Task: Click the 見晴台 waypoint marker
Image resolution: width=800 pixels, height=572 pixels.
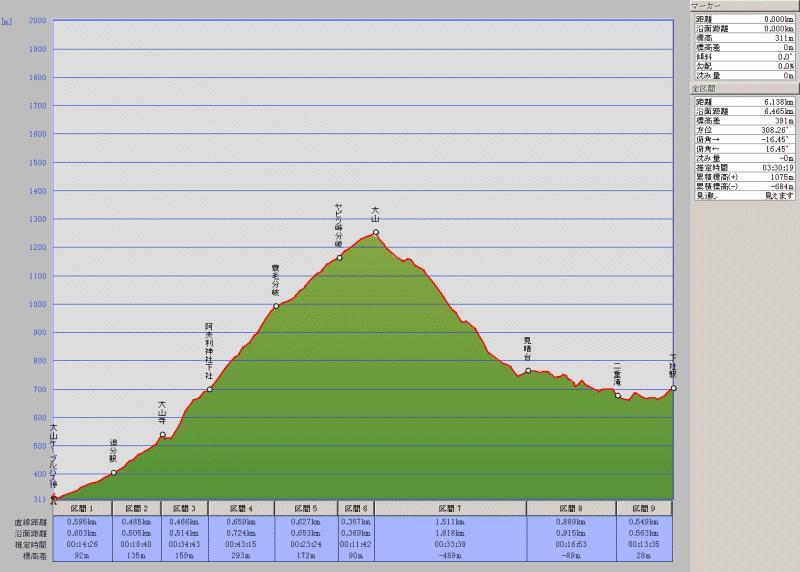Action: tap(528, 371)
